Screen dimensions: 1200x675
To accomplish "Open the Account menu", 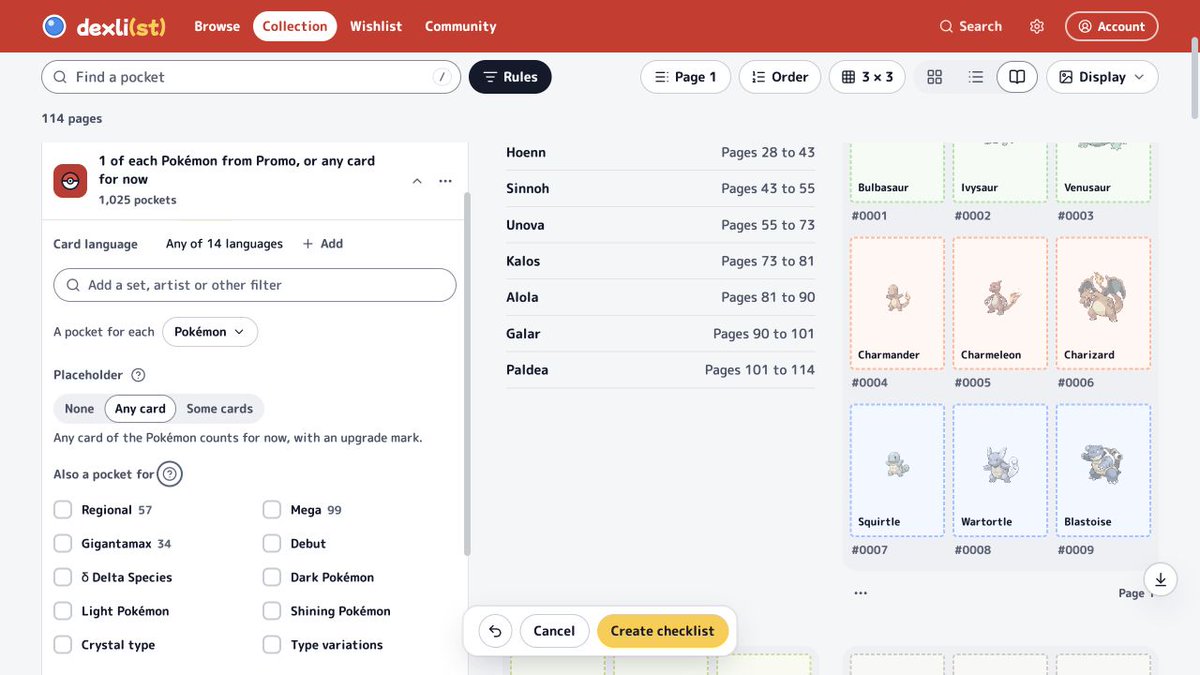I will (1111, 26).
